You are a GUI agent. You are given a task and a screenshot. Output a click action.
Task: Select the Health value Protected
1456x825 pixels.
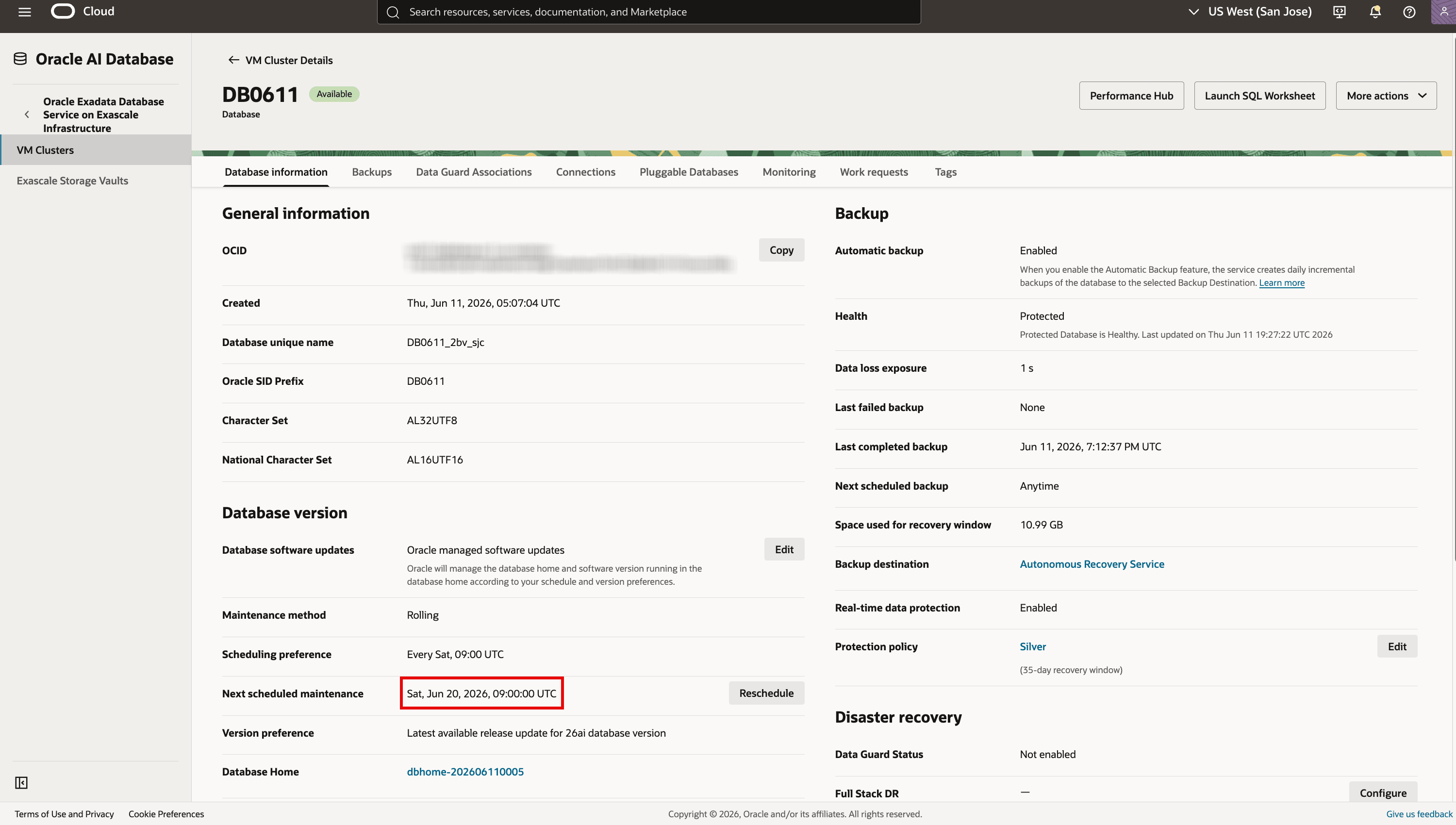pyautogui.click(x=1042, y=315)
